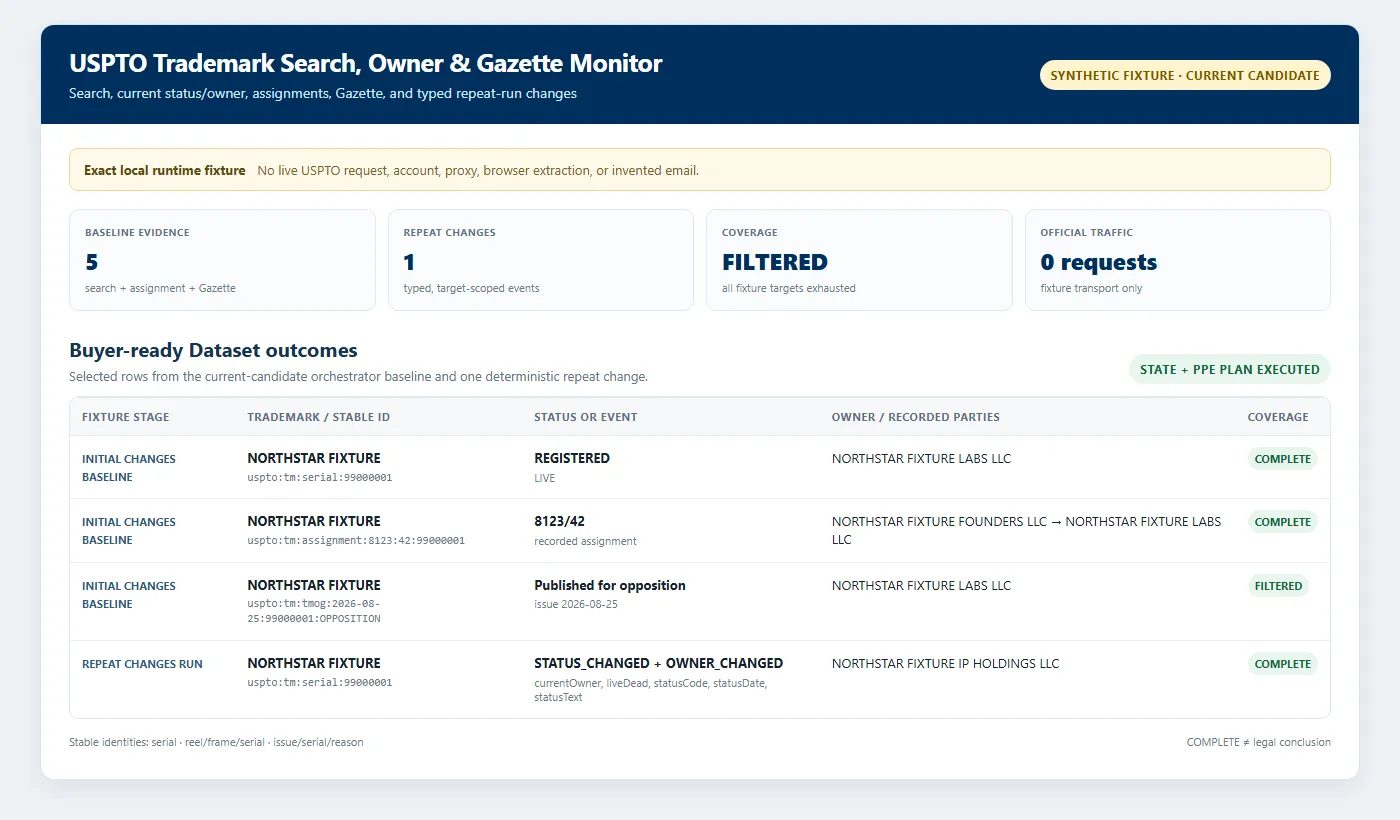Click the Buyer-ready Dataset outcomes heading
This screenshot has width=1400, height=820.
[213, 350]
